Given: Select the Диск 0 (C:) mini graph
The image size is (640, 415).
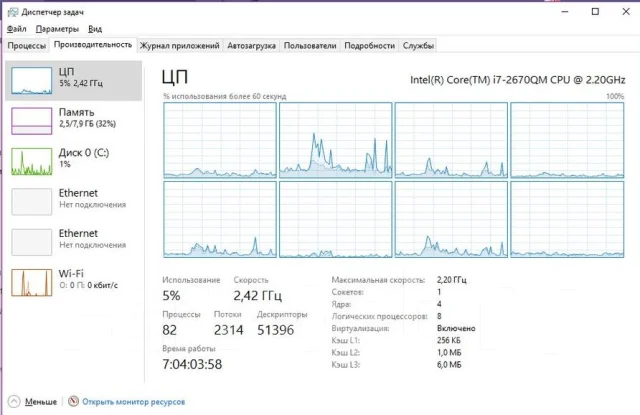Looking at the screenshot, I should (32, 161).
